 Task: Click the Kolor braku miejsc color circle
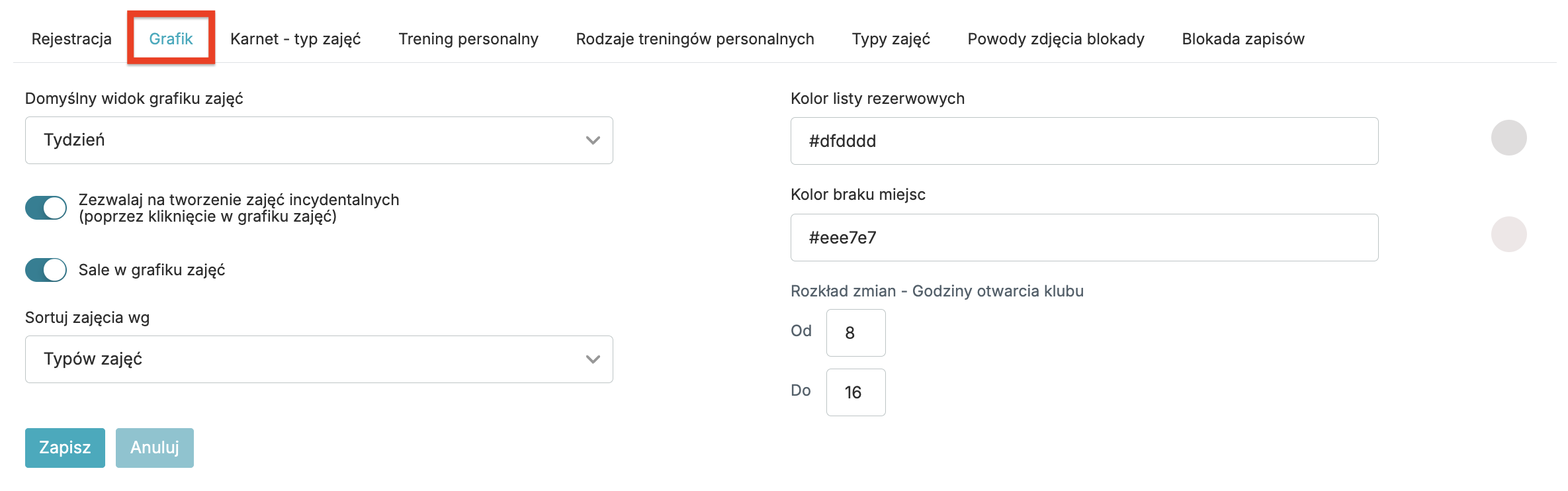click(1508, 234)
